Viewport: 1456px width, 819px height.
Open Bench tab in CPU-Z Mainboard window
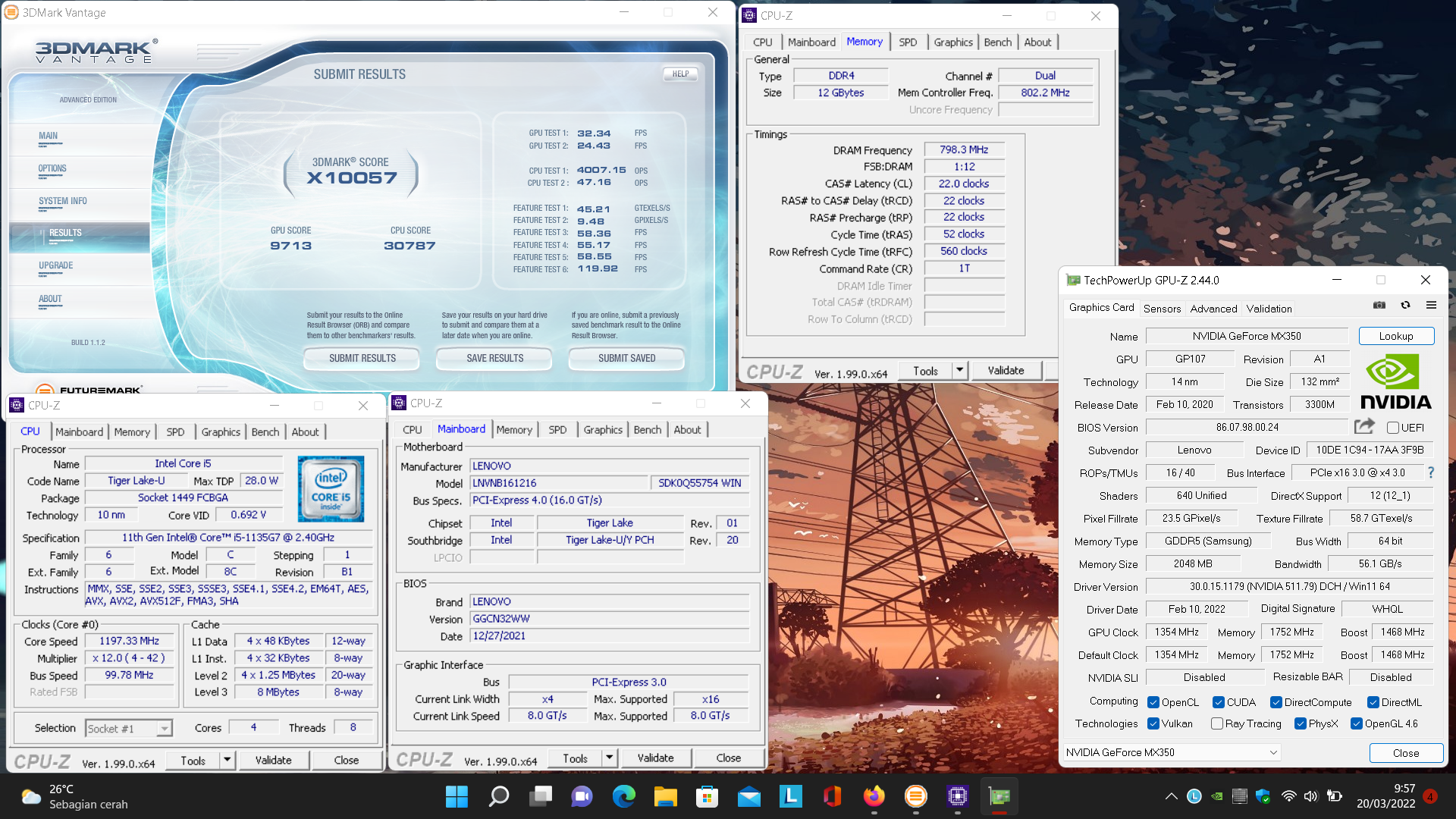point(647,430)
